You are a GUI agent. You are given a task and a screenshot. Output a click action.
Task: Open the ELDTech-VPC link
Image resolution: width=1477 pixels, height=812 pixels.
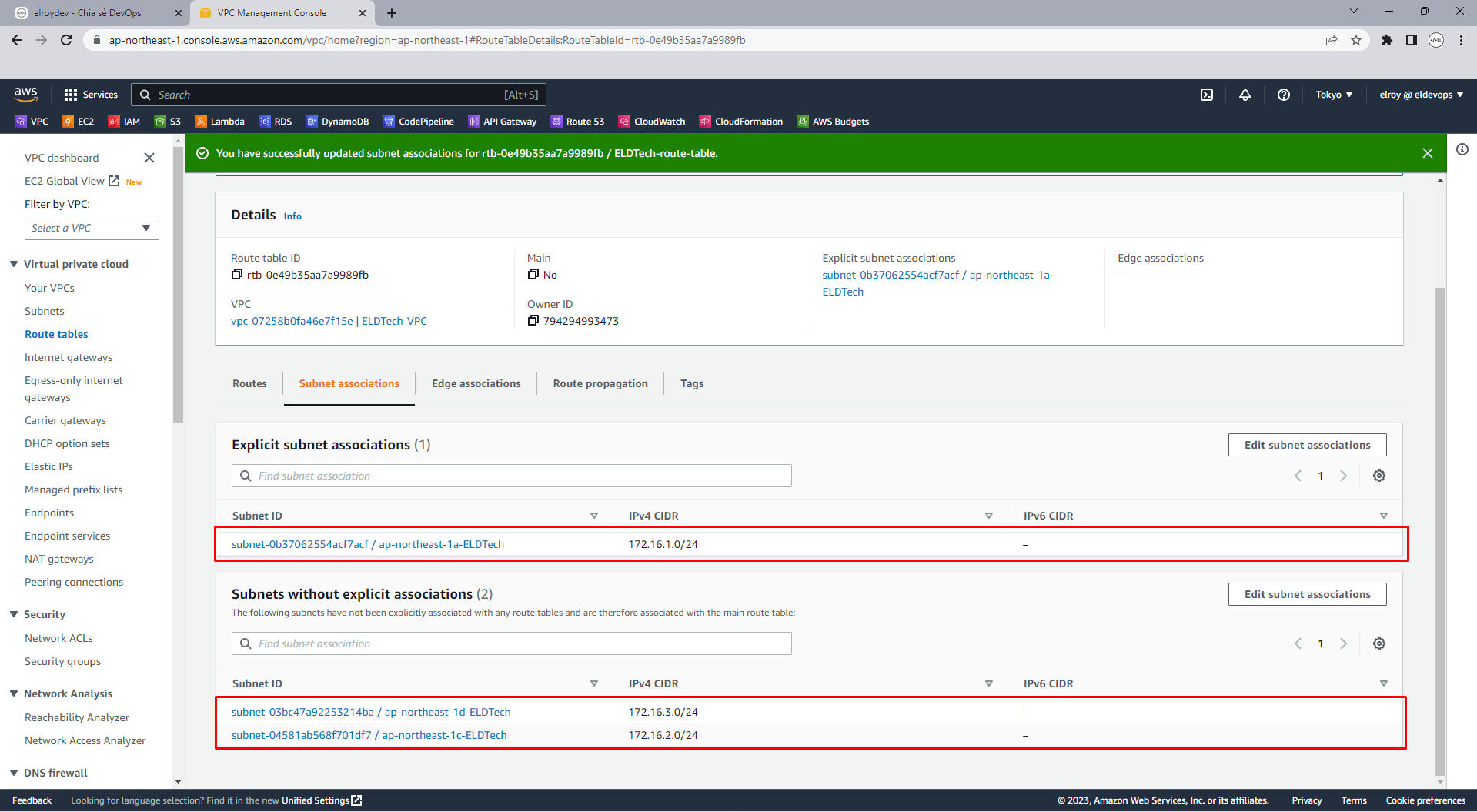(x=329, y=321)
